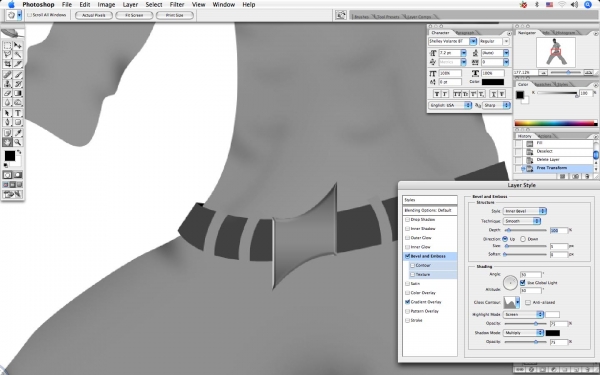Select the Zoom tool

(18, 142)
